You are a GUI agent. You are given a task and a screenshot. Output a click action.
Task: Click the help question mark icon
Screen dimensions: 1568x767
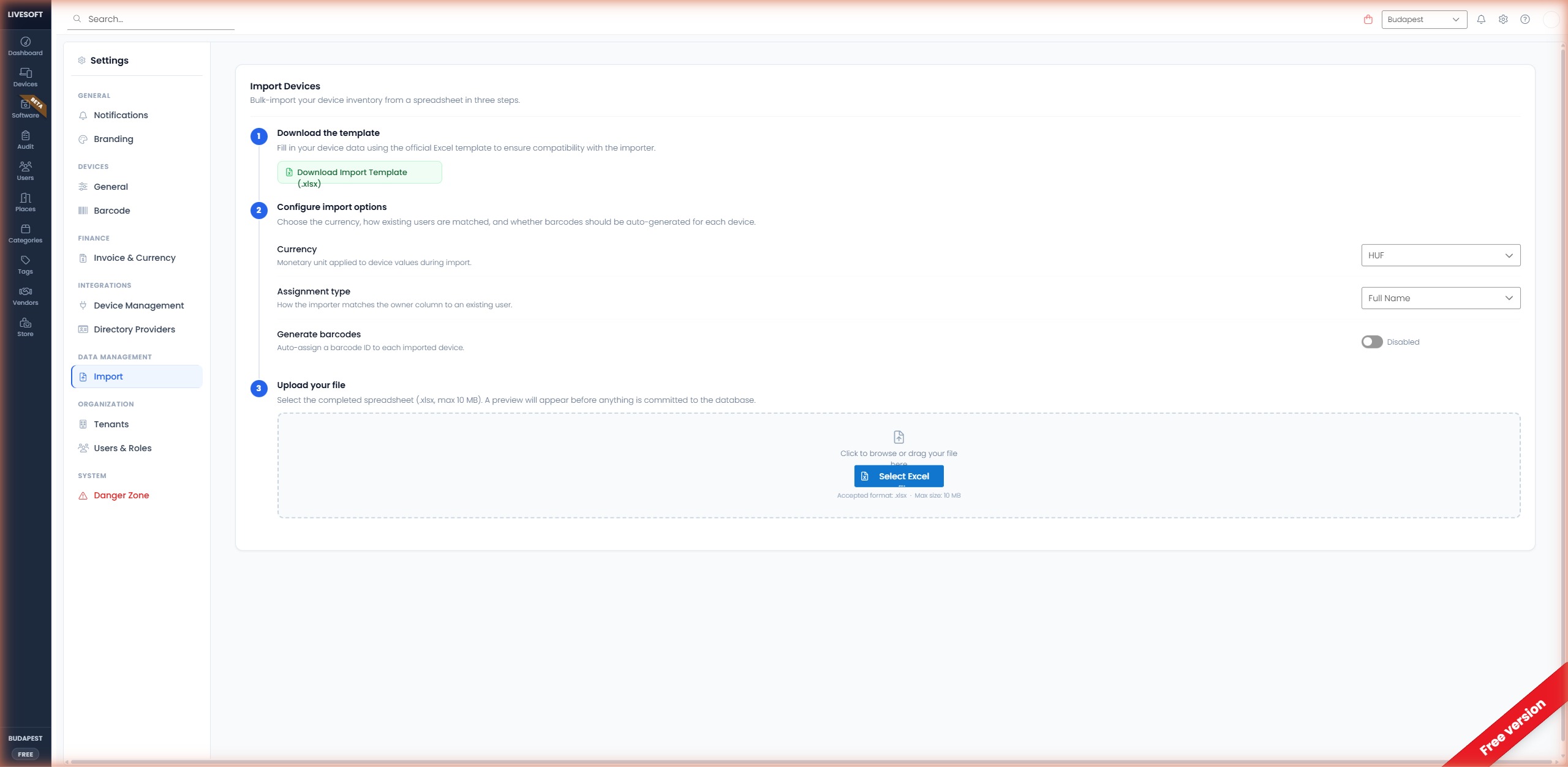point(1525,20)
